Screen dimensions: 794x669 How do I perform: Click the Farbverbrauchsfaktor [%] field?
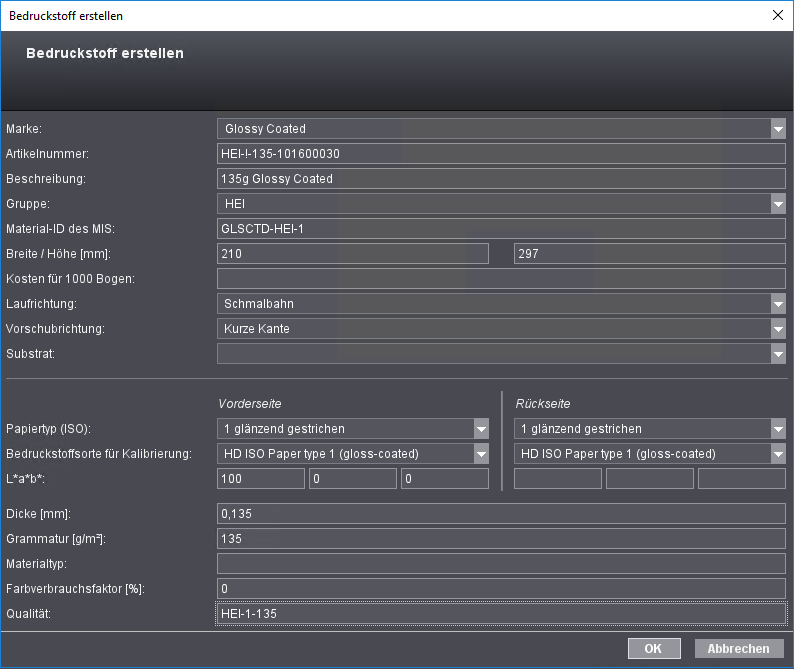coord(501,588)
